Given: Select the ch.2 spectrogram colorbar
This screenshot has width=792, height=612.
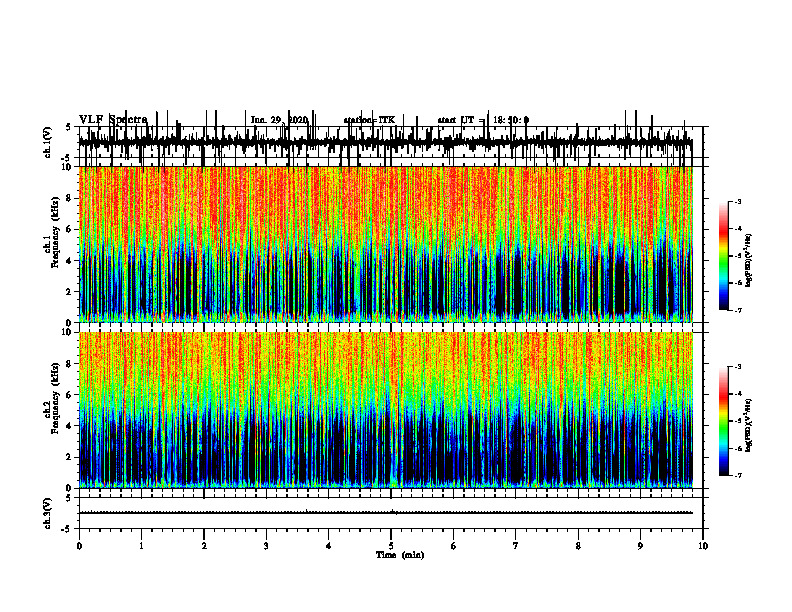Looking at the screenshot, I should point(724,421).
